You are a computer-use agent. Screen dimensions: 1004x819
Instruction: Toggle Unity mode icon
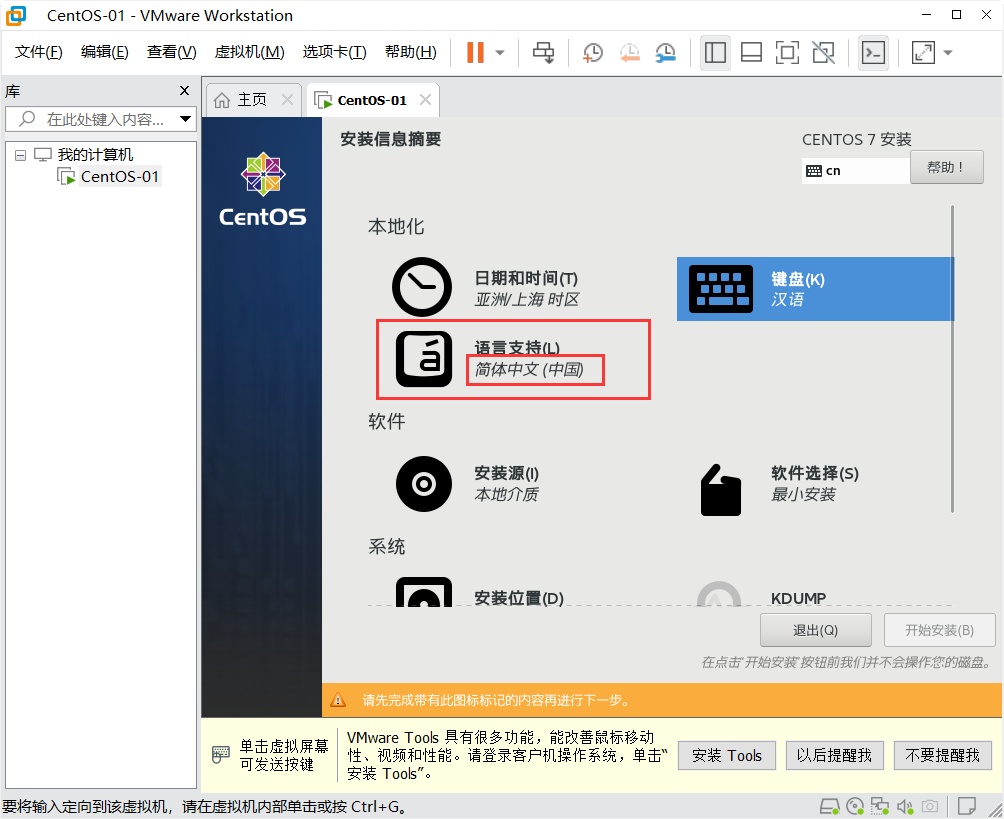click(x=823, y=53)
